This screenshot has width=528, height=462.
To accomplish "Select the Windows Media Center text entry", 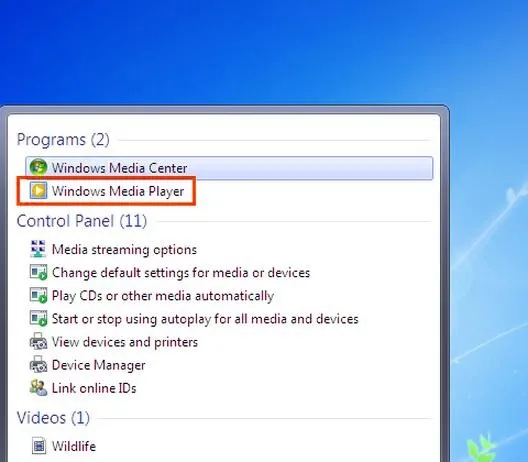I will pos(120,168).
